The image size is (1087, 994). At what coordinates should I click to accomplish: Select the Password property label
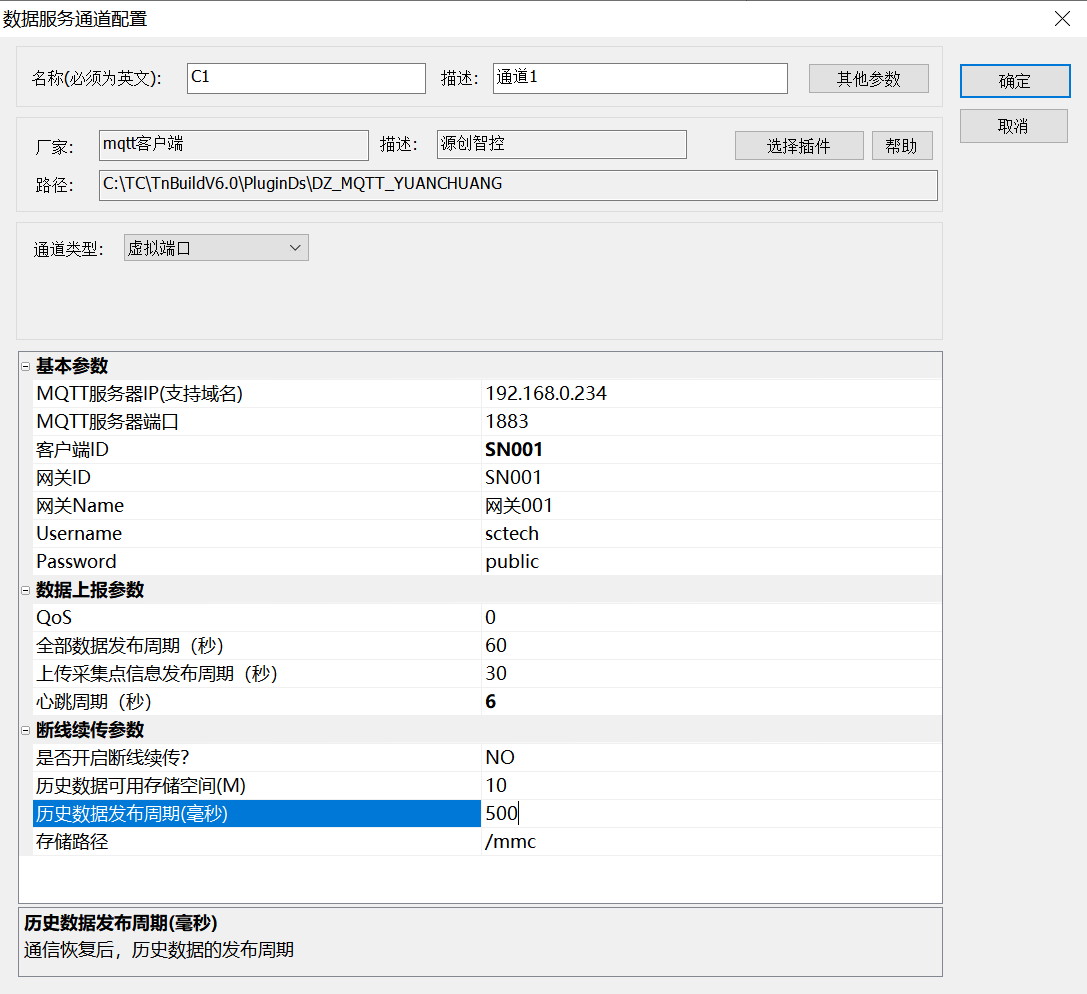click(x=76, y=561)
